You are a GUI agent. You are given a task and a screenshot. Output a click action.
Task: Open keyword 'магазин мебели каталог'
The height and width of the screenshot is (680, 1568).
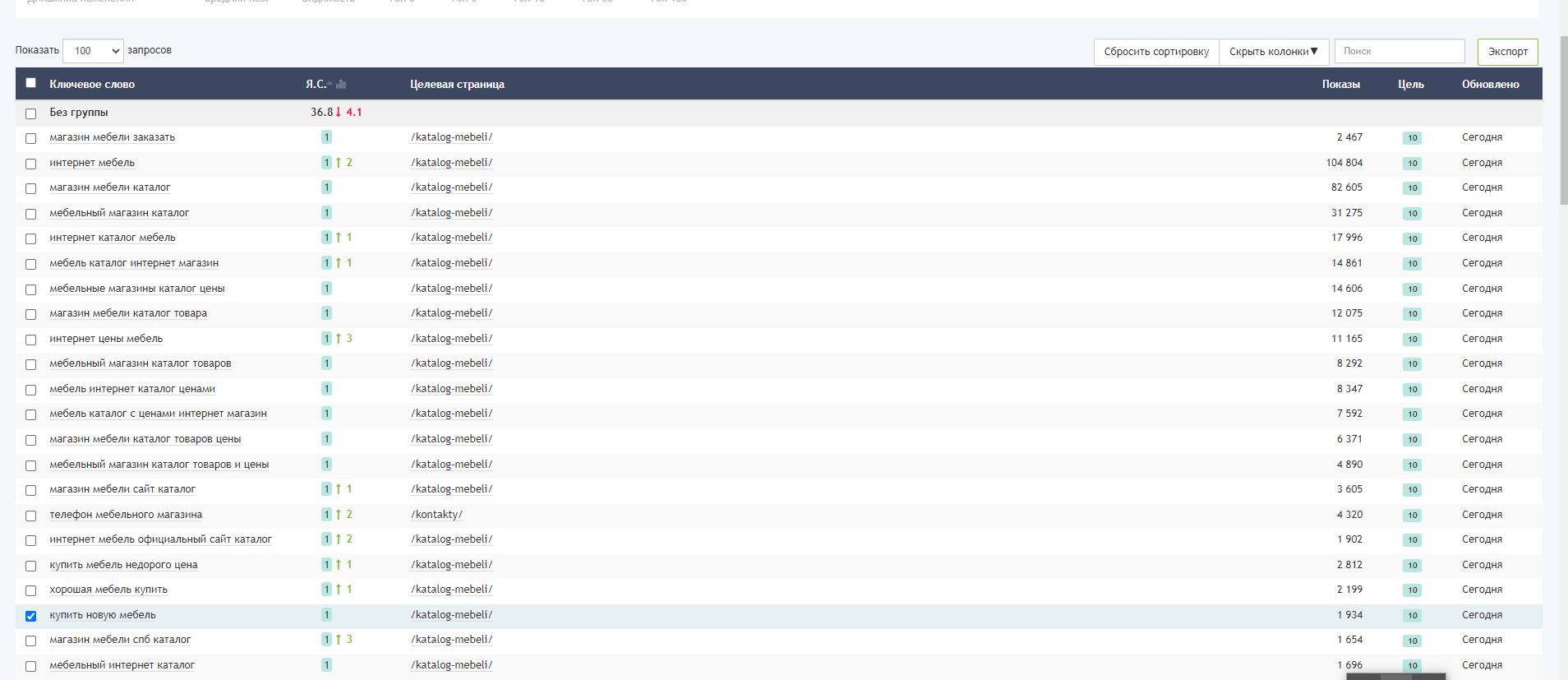pos(110,187)
